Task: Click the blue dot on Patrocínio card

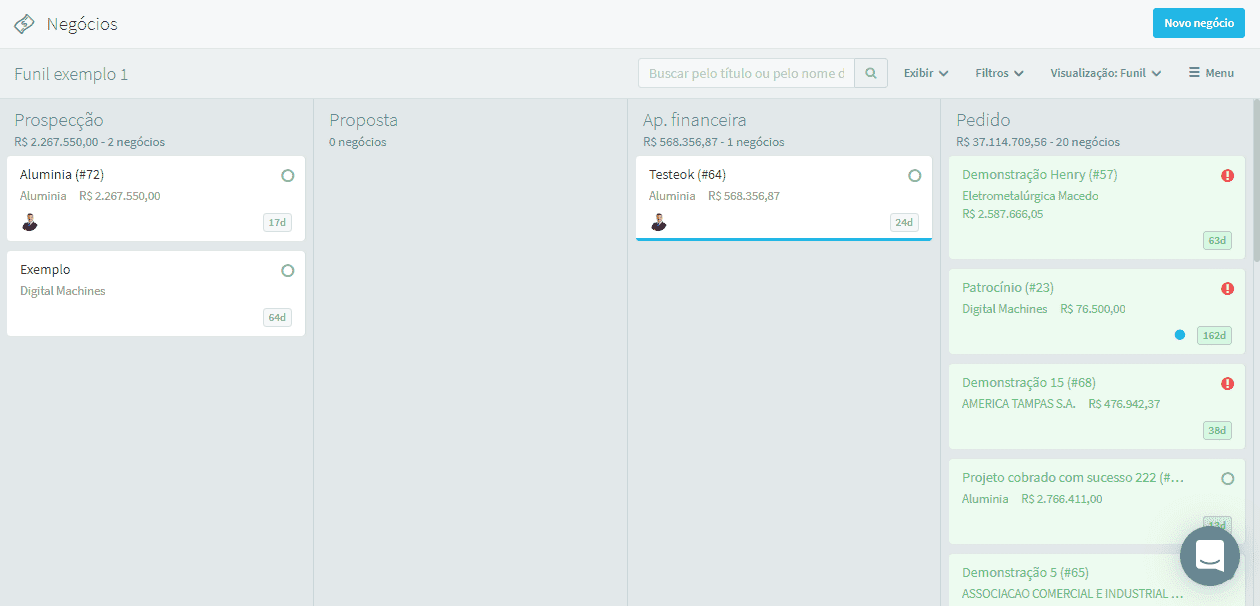Action: coord(1179,334)
